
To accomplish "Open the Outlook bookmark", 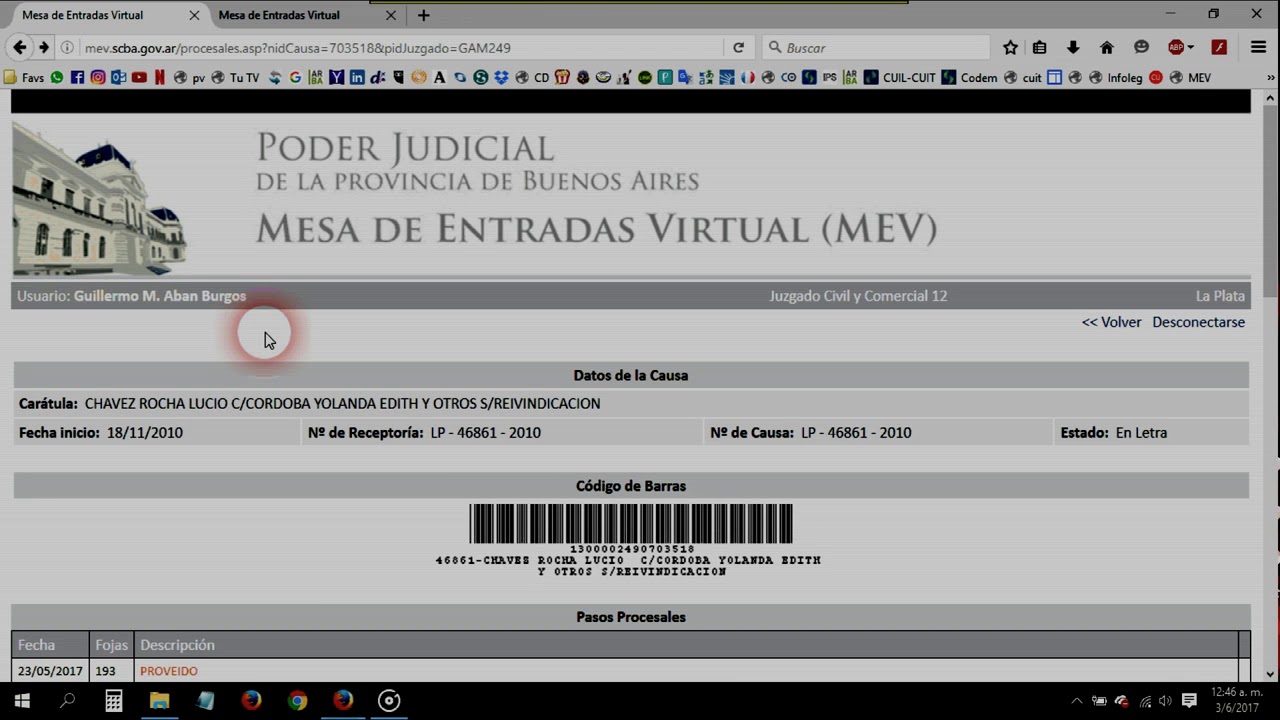I will (118, 77).
